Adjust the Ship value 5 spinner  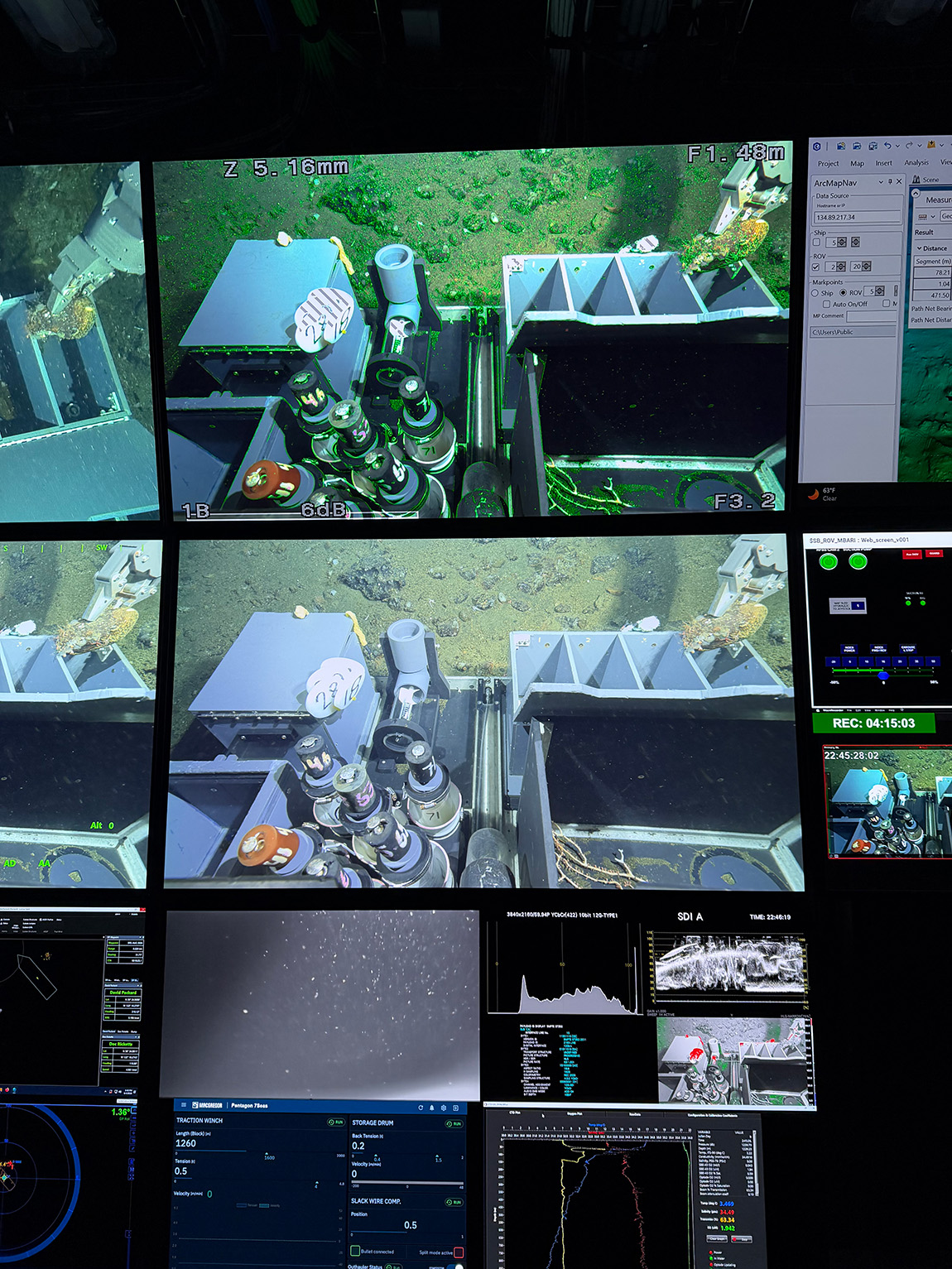coord(842,242)
